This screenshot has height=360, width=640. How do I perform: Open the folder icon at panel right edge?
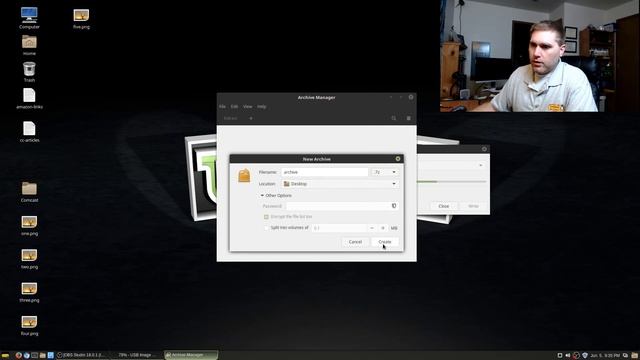click(x=635, y=356)
